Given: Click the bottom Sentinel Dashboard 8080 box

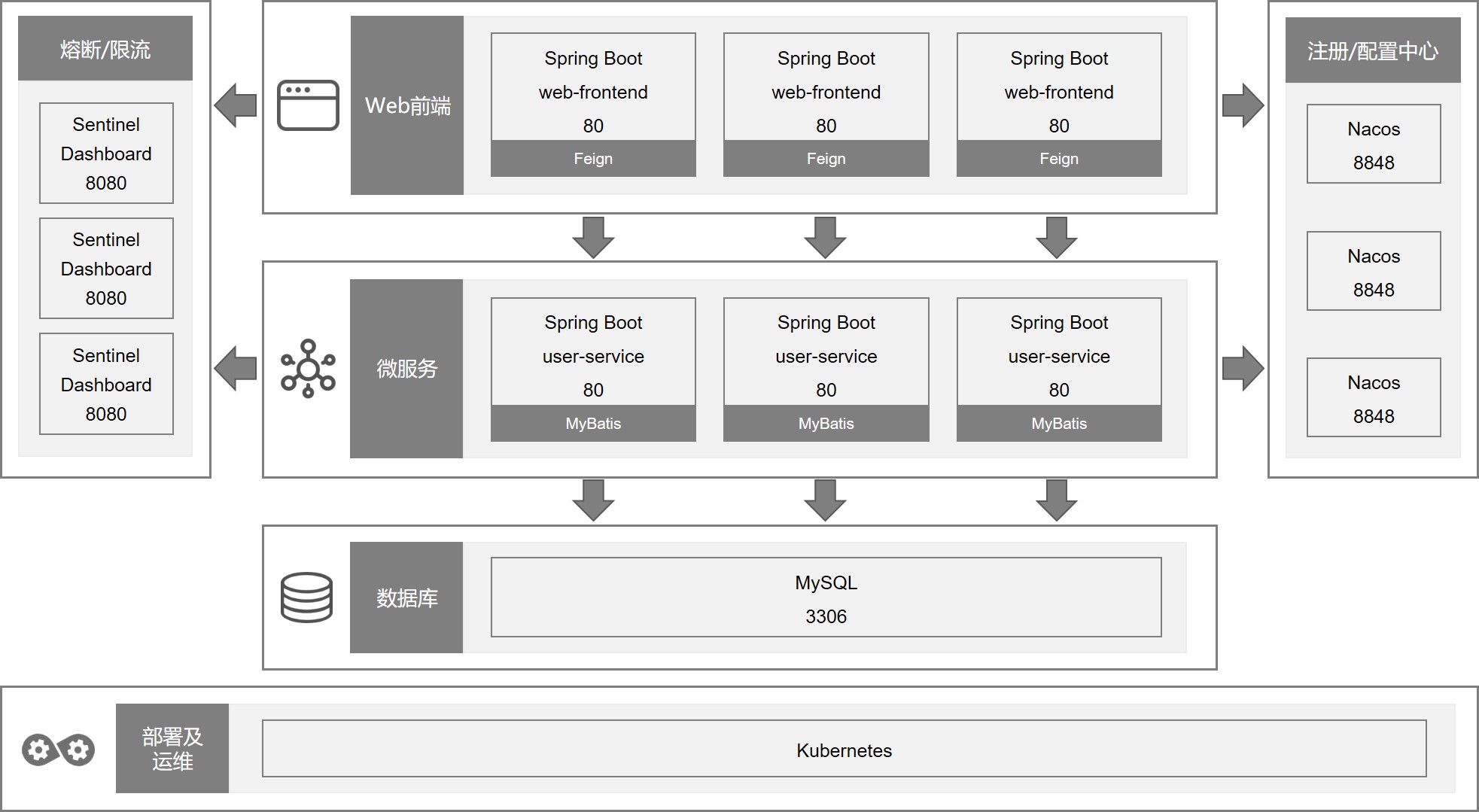Looking at the screenshot, I should click(106, 384).
